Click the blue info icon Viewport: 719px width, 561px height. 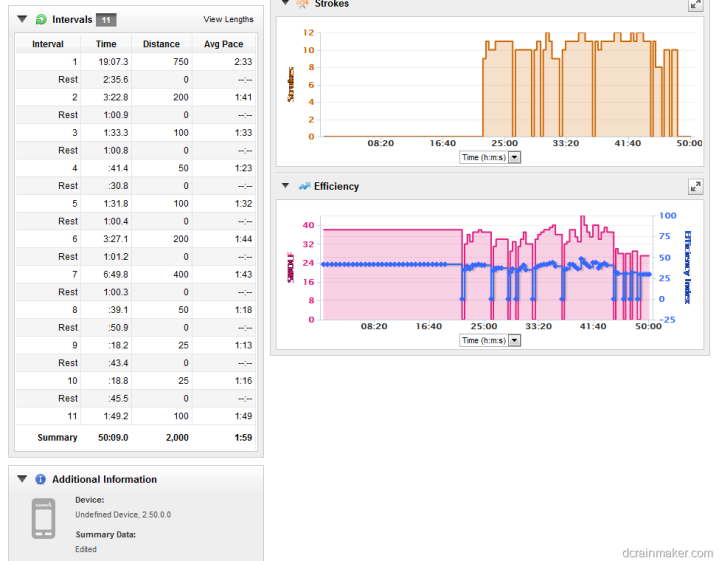[x=40, y=479]
